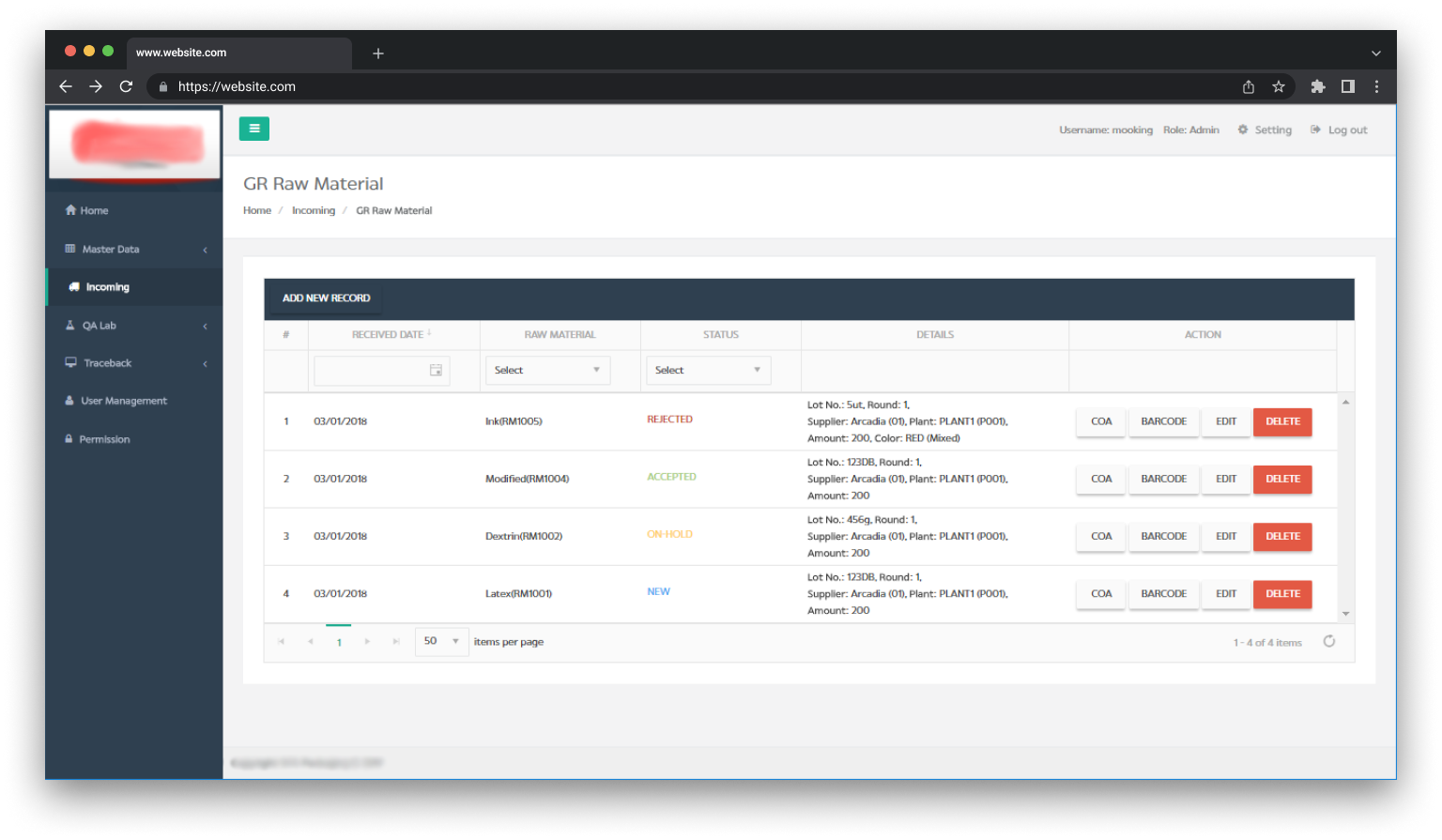Viewport: 1442px width, 840px height.
Task: Click COA for Dextrin(RM1002) row
Action: [x=1101, y=536]
